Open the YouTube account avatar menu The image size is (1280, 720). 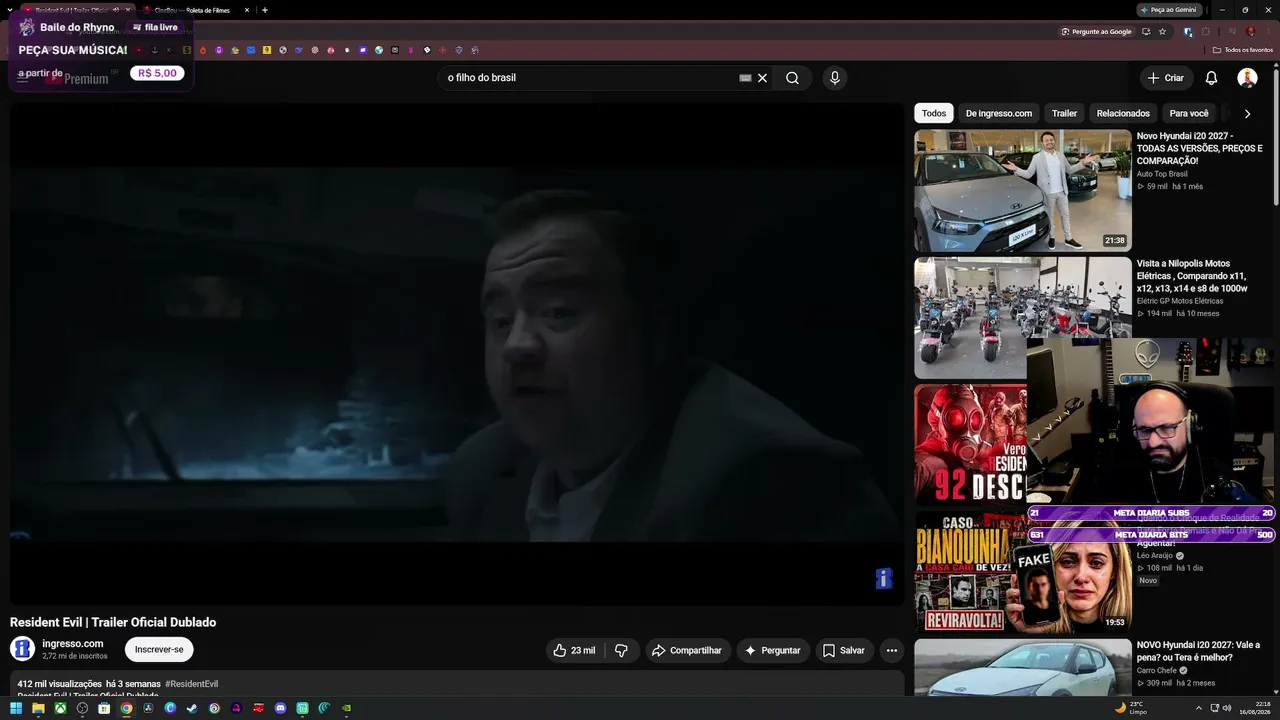point(1247,78)
